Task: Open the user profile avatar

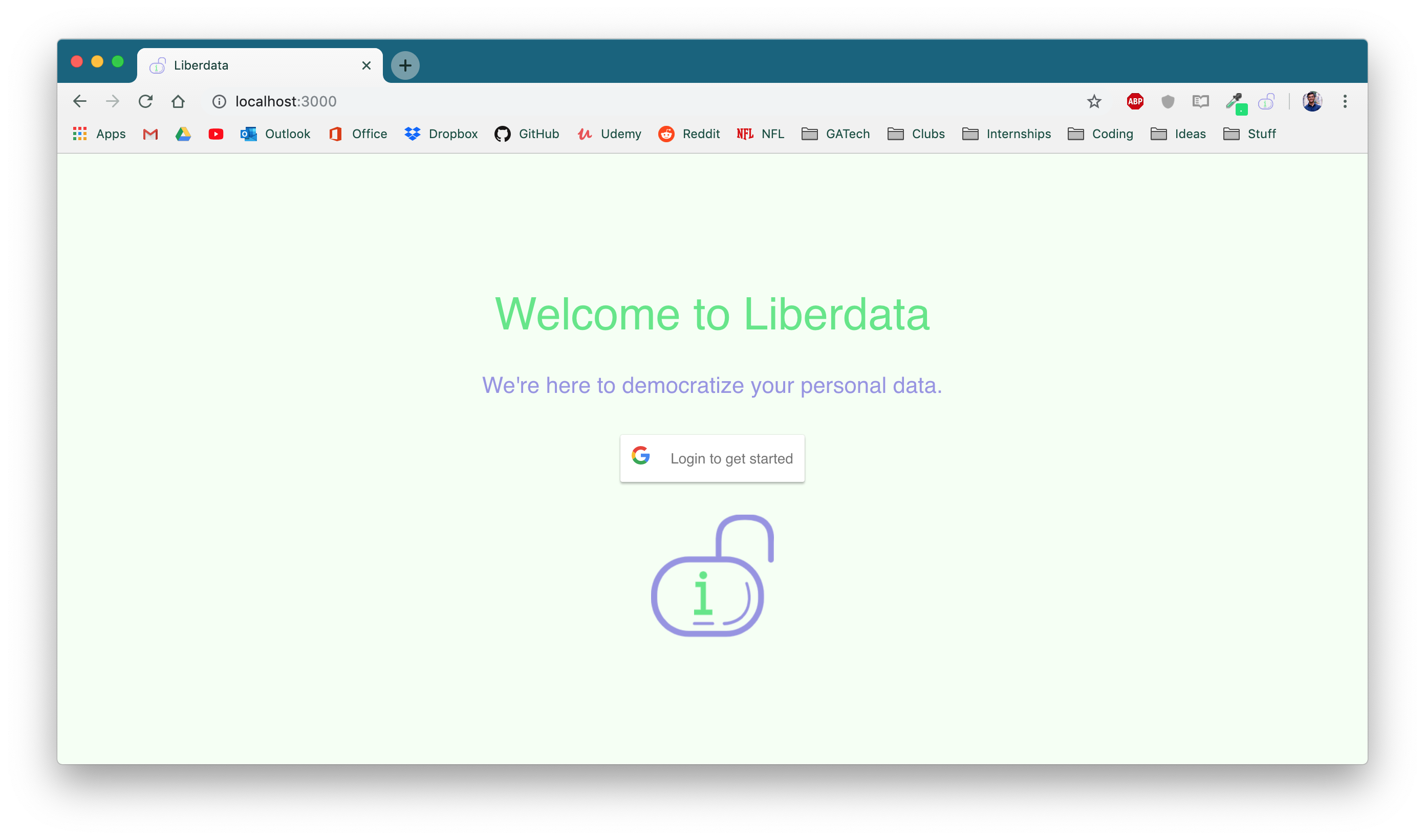Action: [1312, 101]
